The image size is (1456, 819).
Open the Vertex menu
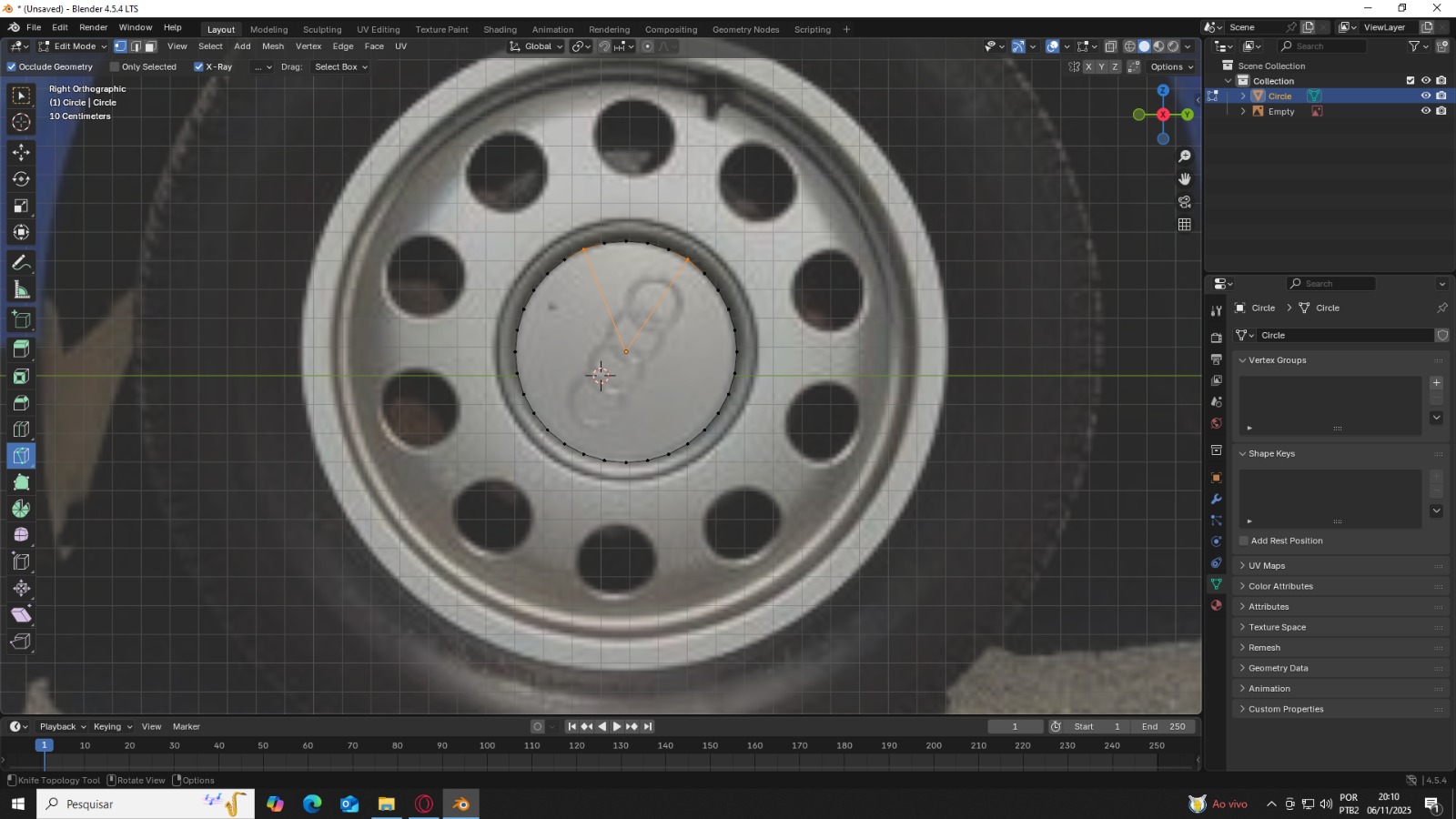tap(308, 46)
